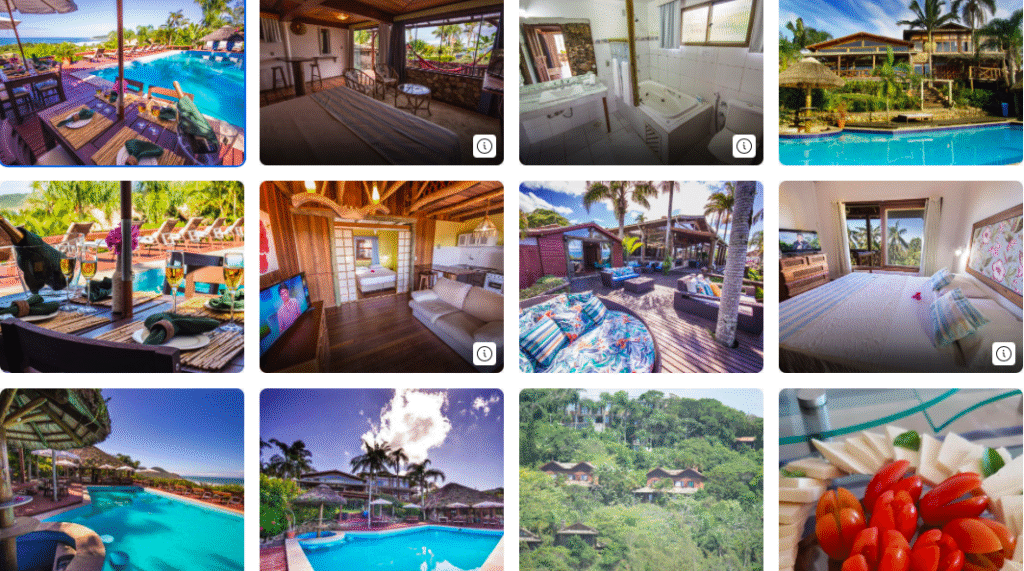Image resolution: width=1024 pixels, height=571 pixels.
Task: Click info icon on bathroom jacuzzi photo
Action: click(744, 146)
